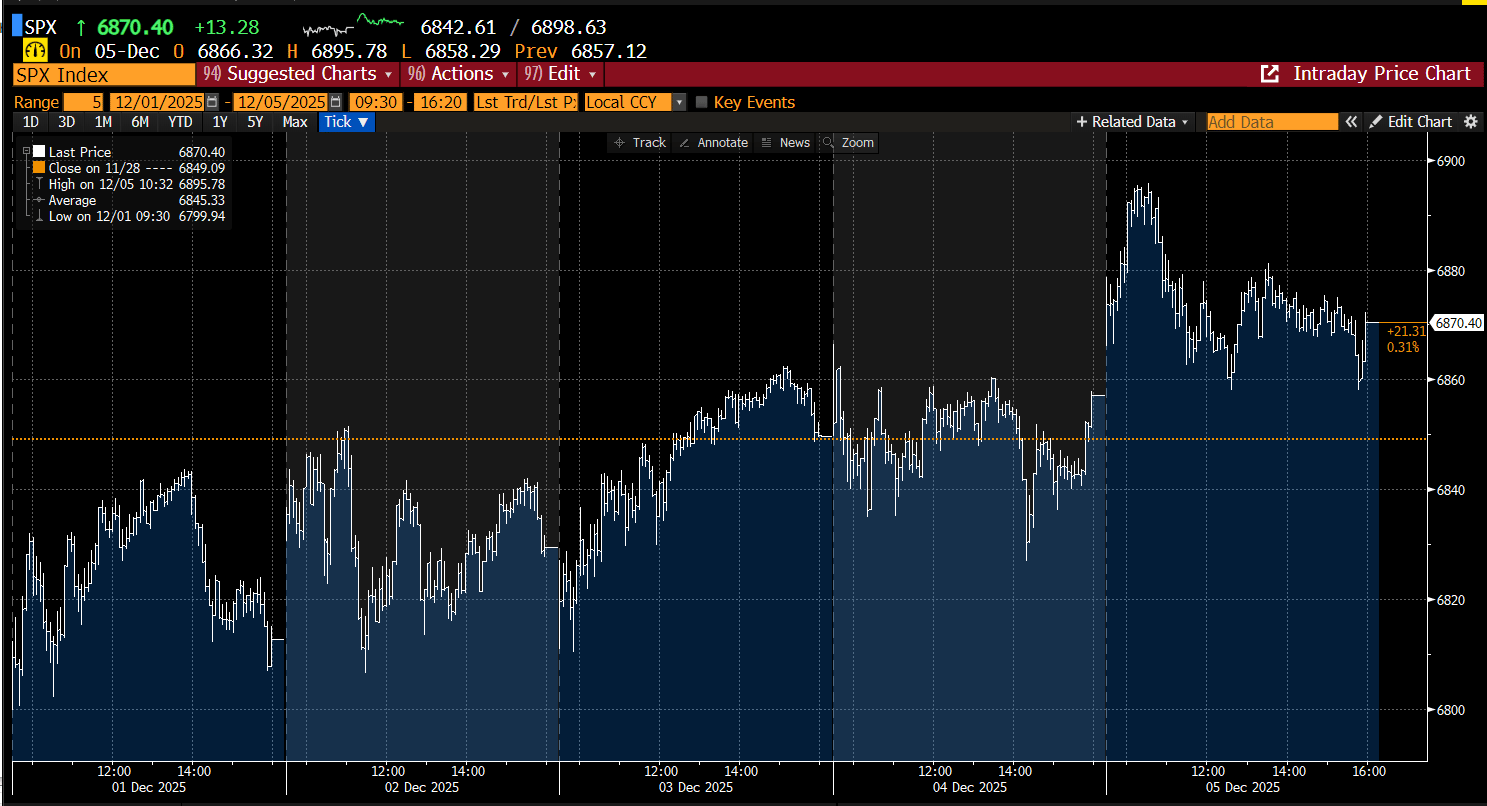Open the start date calendar picker for 12/01/2025

[x=212, y=102]
